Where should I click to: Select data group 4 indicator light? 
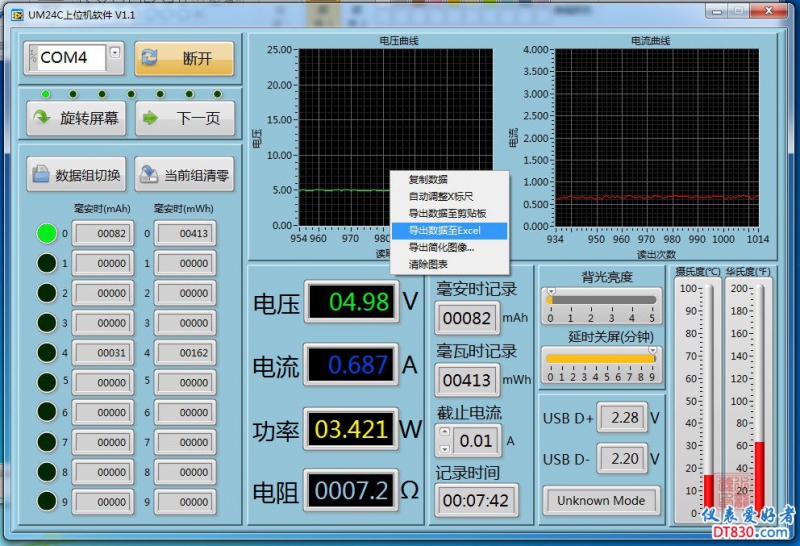[47, 353]
